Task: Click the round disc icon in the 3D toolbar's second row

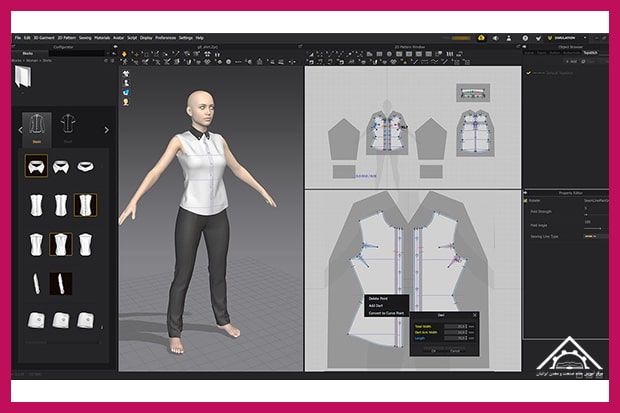Action: pos(228,62)
